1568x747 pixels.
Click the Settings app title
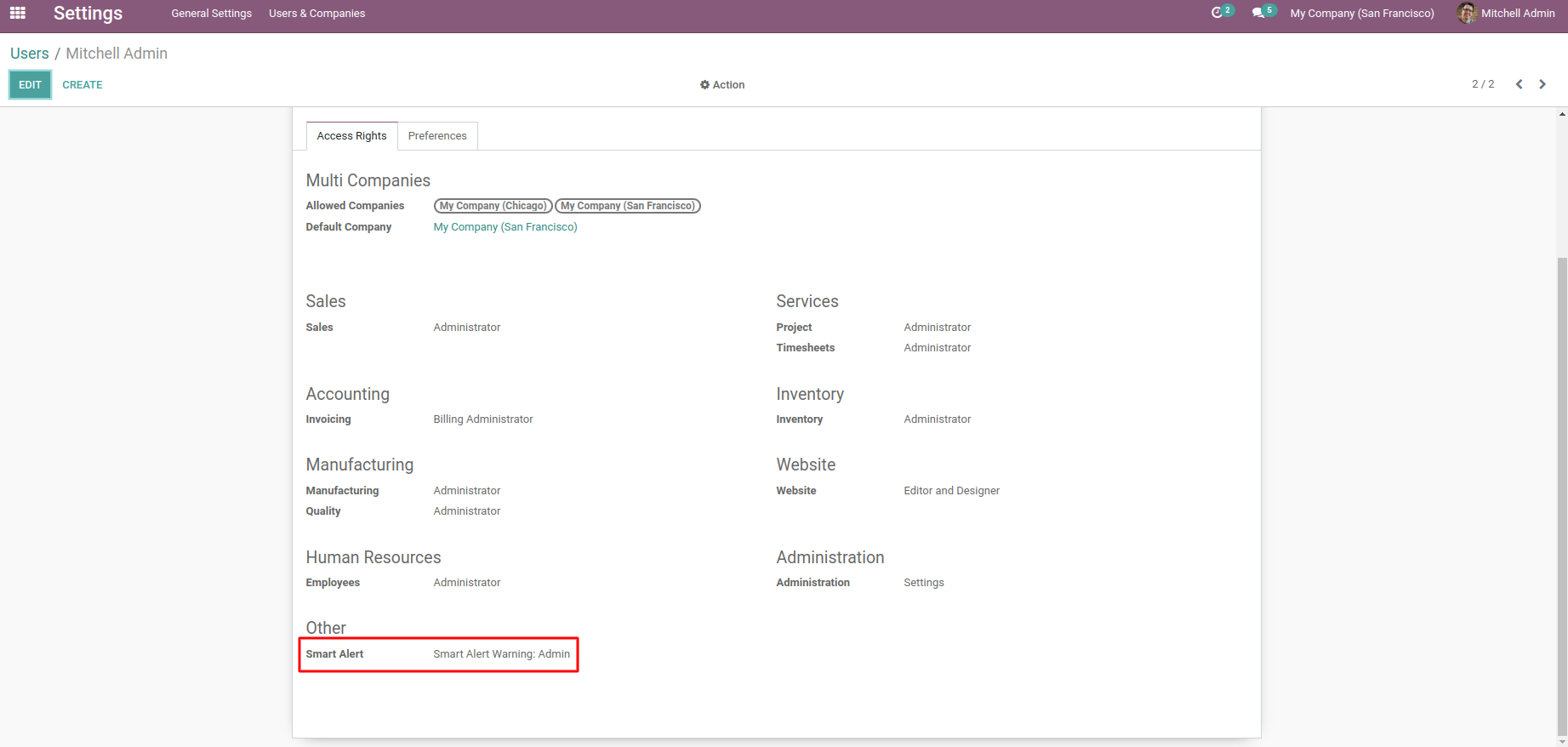point(88,14)
